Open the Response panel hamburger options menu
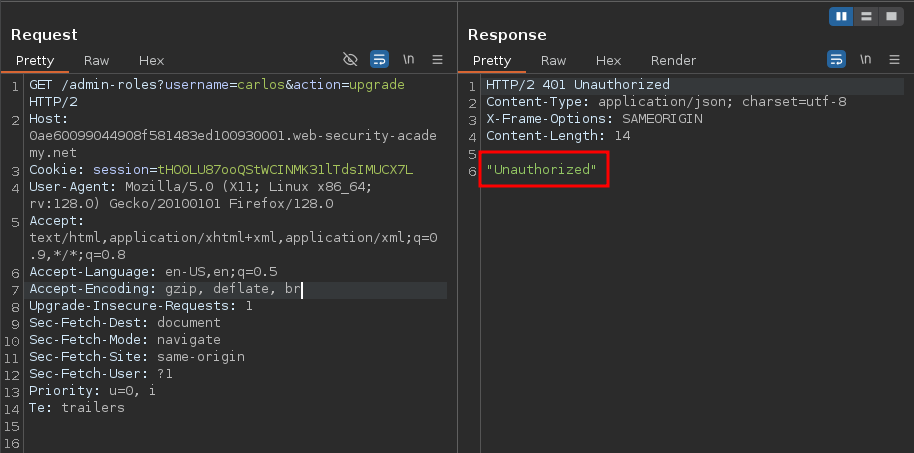The width and height of the screenshot is (914, 453). click(x=894, y=60)
